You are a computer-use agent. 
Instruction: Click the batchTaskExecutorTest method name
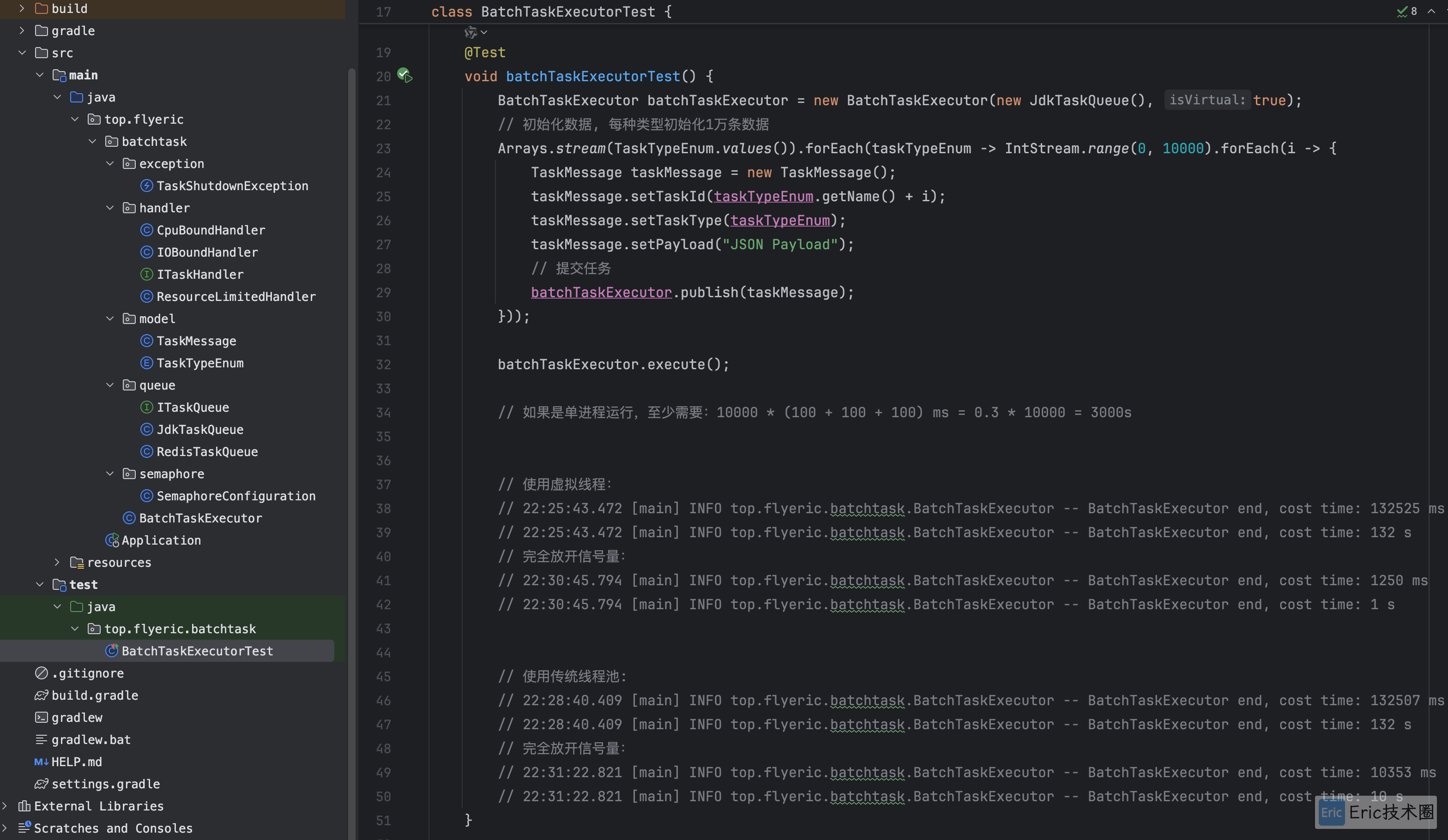pos(592,77)
